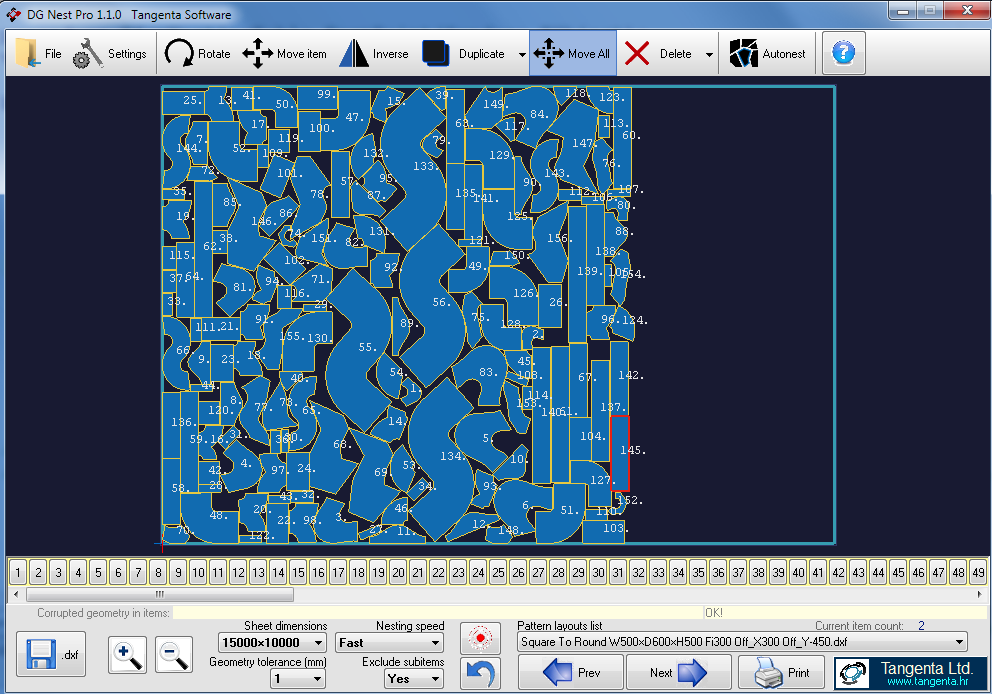The image size is (992, 694).
Task: Save layout as .dxf file
Action: (x=51, y=654)
